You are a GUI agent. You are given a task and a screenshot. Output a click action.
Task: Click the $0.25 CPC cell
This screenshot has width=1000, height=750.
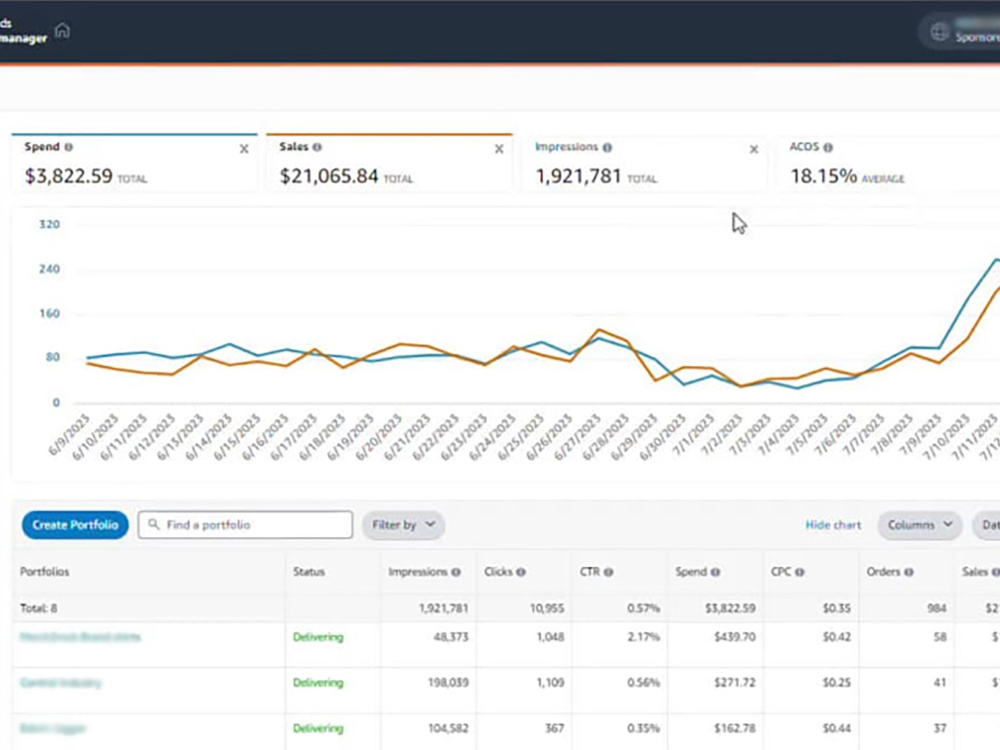(837, 682)
